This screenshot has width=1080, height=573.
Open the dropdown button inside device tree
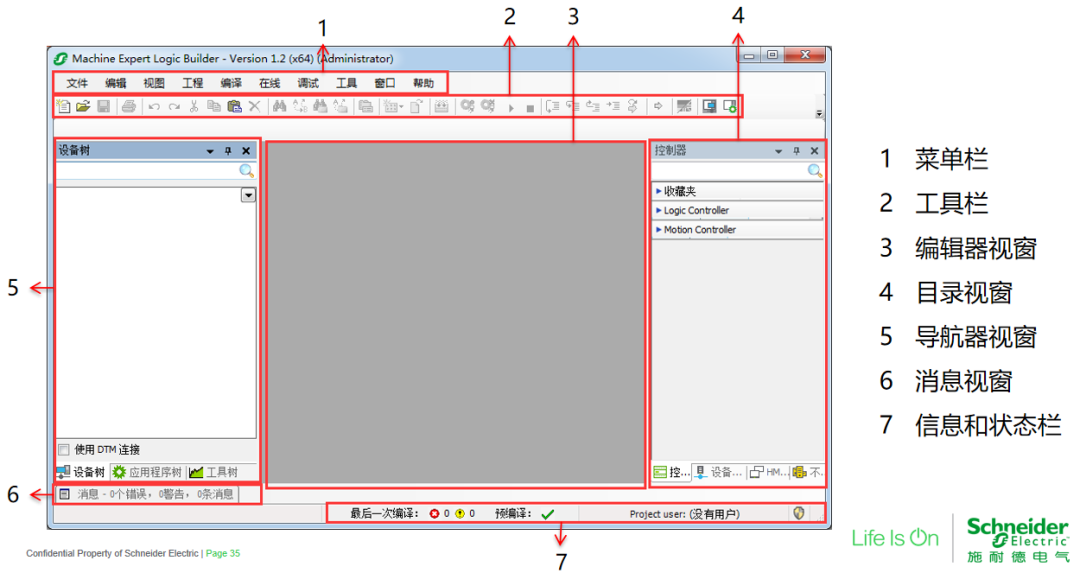(249, 196)
